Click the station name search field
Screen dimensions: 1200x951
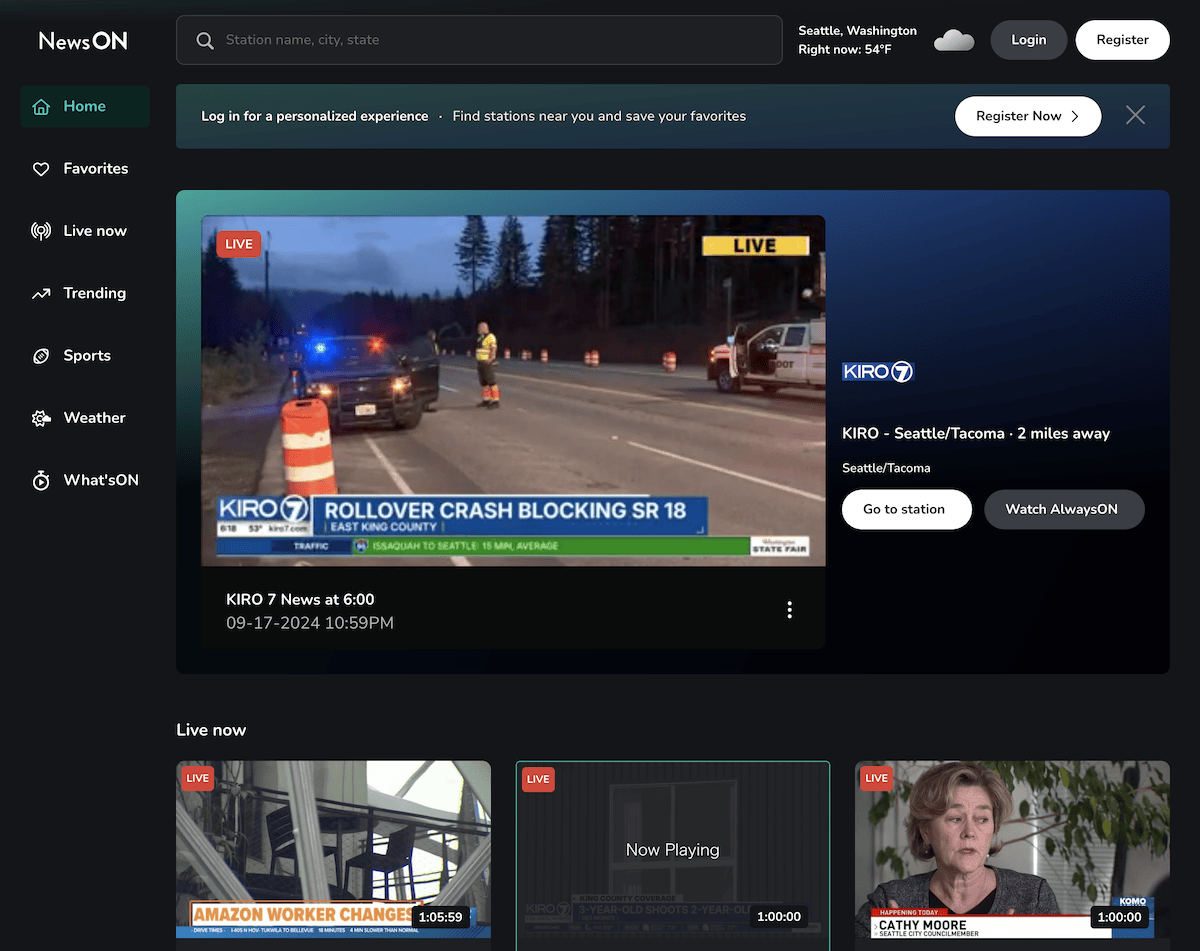(479, 40)
